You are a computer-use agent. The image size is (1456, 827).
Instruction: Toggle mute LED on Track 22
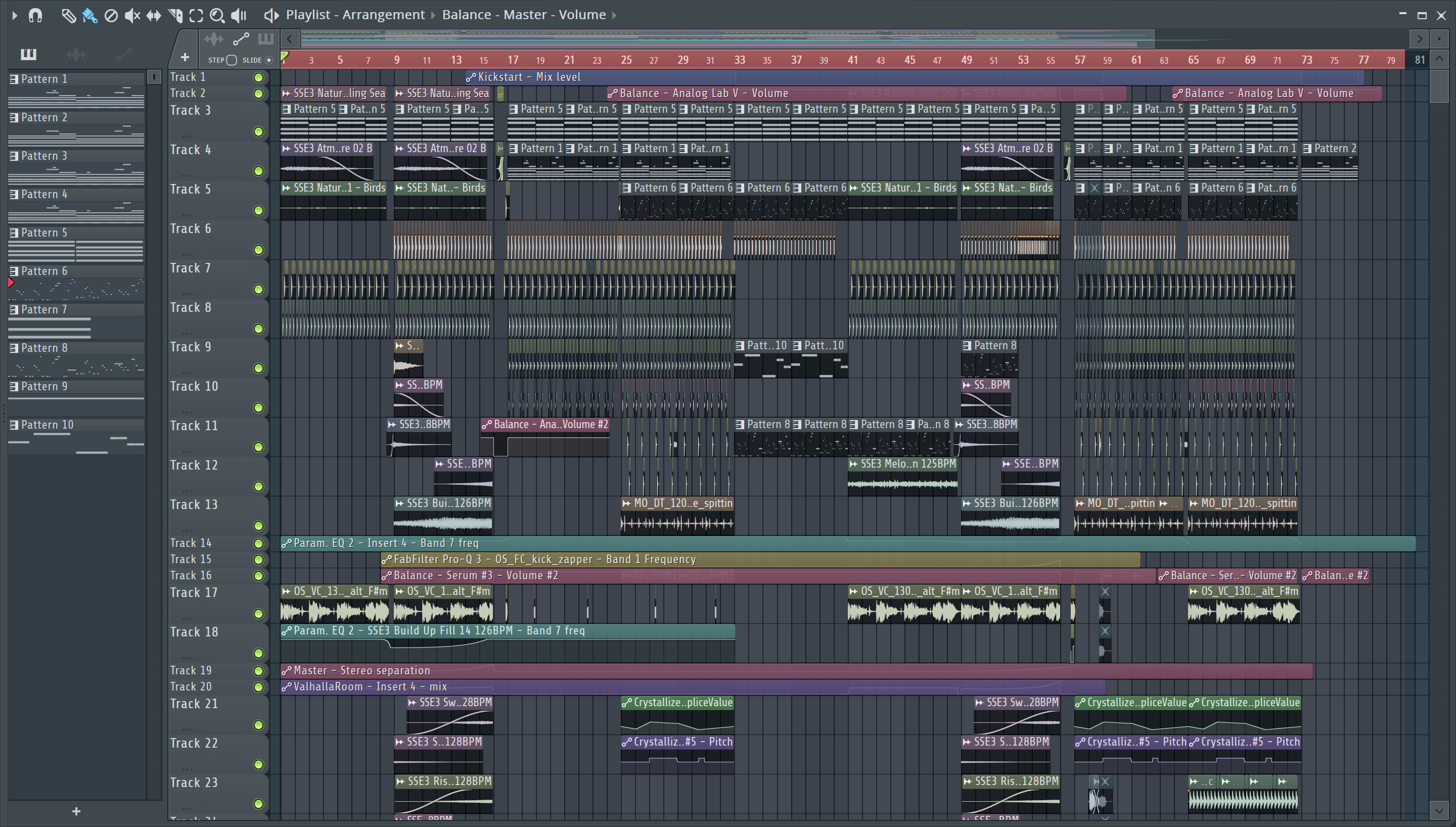coord(258,764)
